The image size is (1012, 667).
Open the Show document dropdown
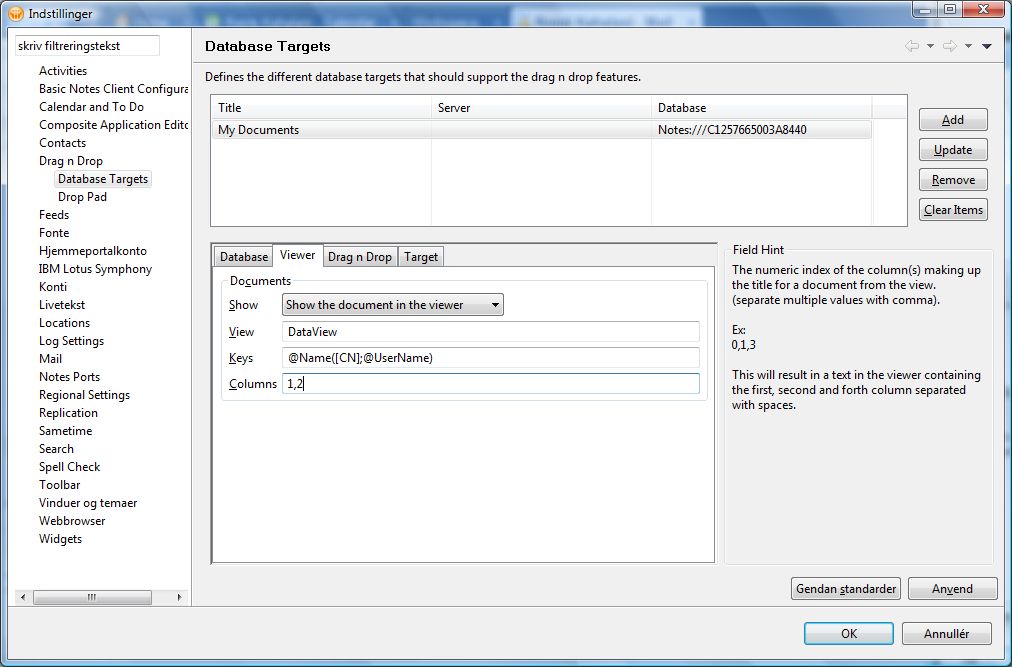pos(392,305)
